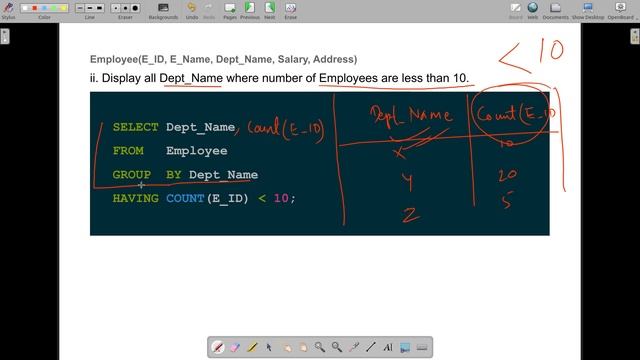Select the thick line width
This screenshot has height=360, width=640.
99,8
